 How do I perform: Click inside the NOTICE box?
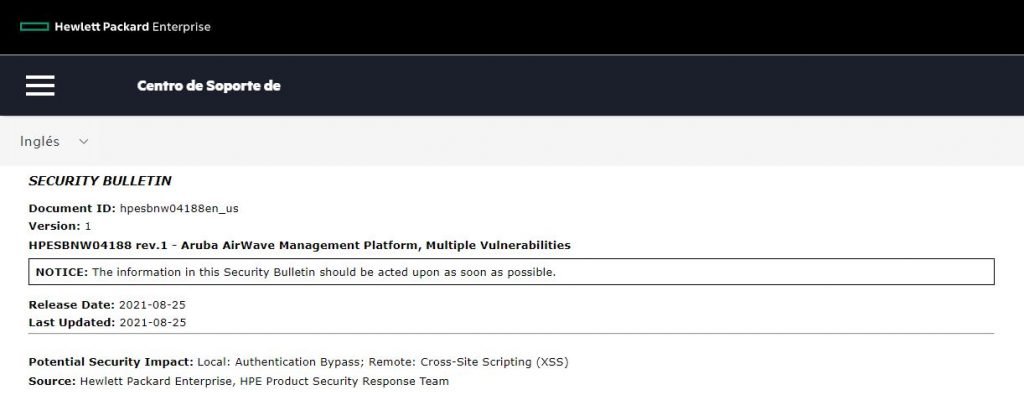(511, 272)
